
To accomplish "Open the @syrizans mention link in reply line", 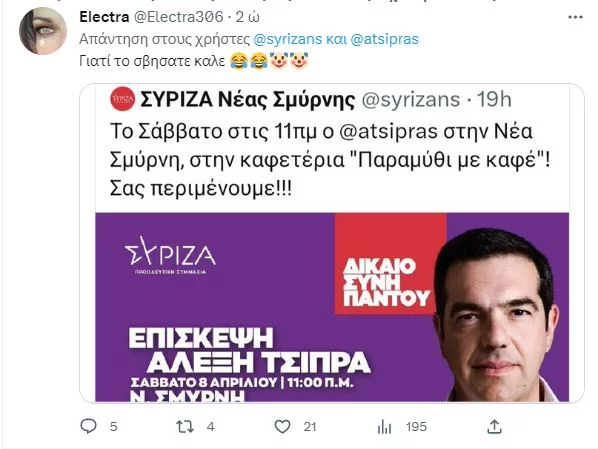I will (x=288, y=39).
